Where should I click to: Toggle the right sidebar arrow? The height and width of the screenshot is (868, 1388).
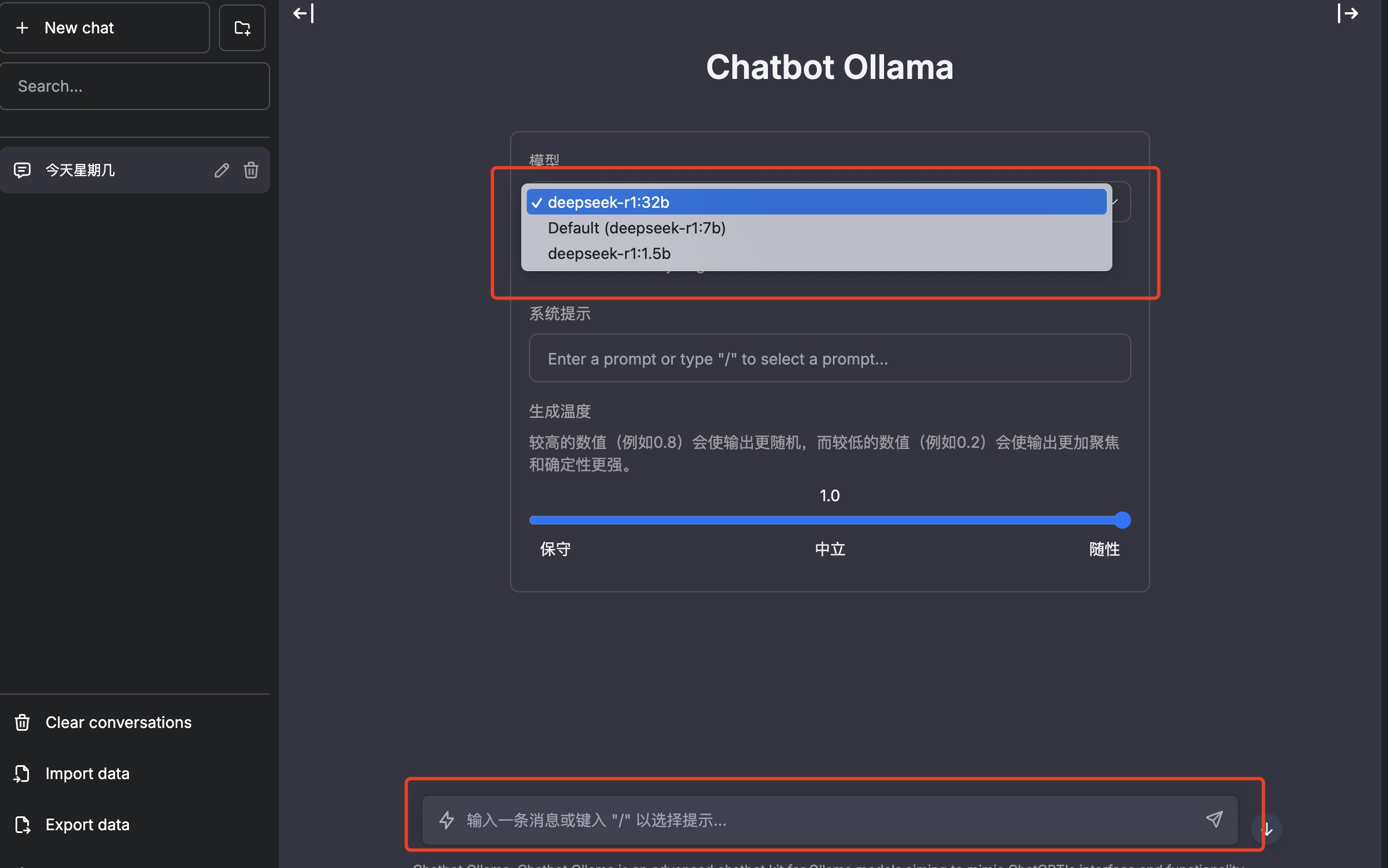1348,13
